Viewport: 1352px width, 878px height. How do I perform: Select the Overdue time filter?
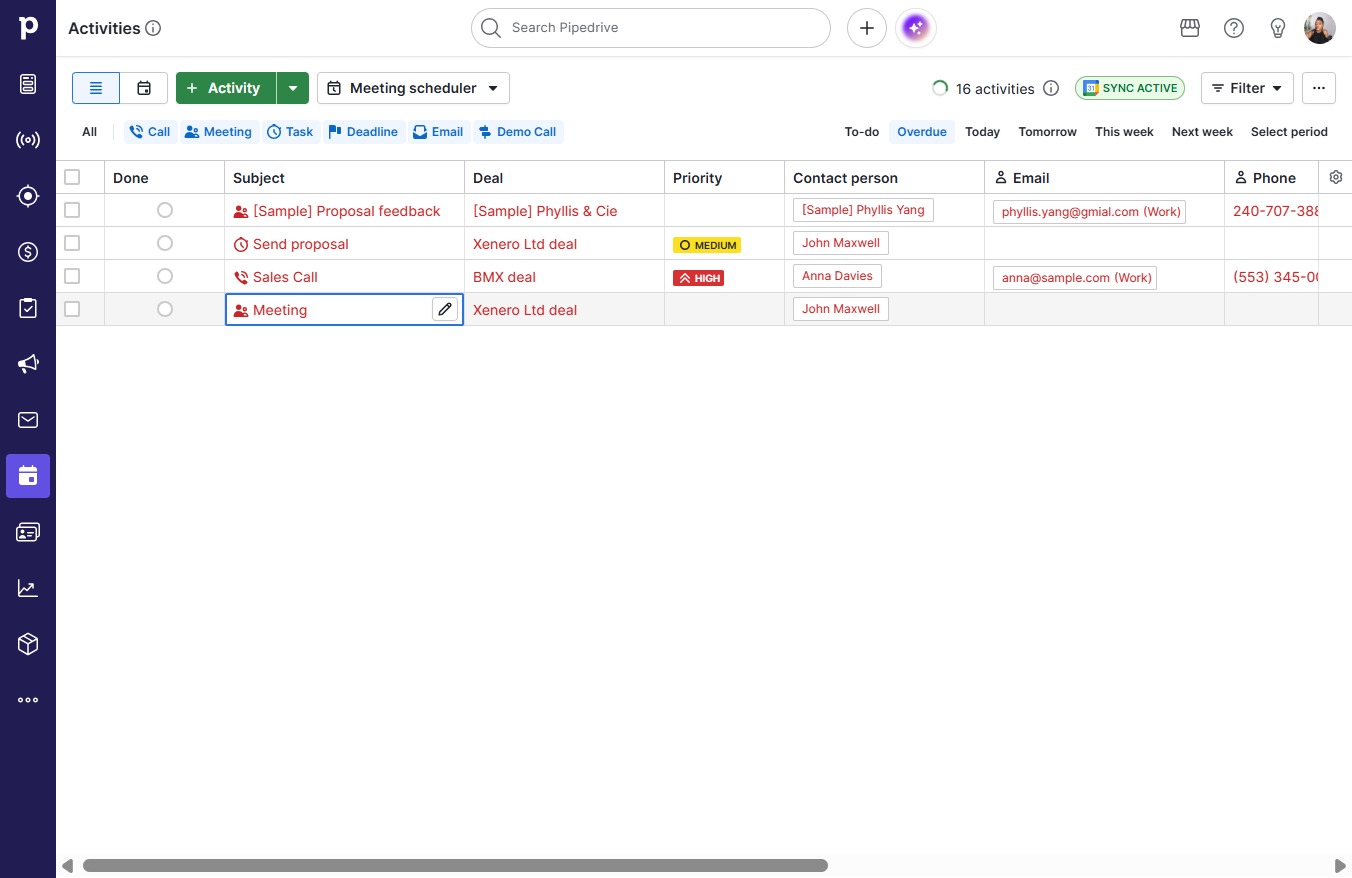pyautogui.click(x=922, y=132)
